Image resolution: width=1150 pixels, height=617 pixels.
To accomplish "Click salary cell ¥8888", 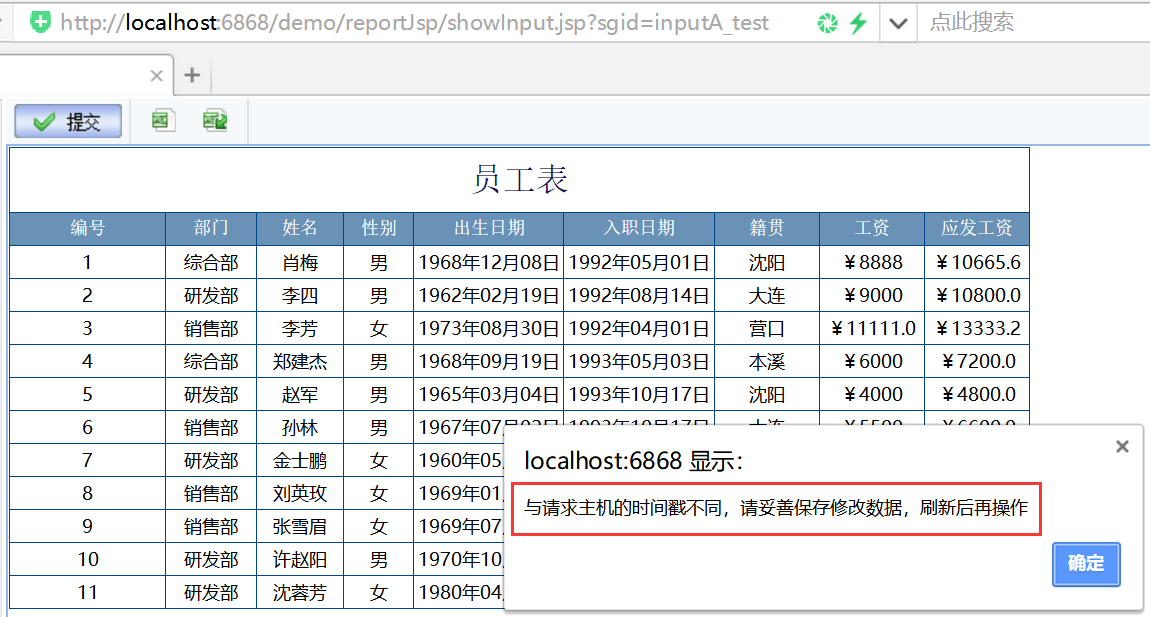I will 872,262.
